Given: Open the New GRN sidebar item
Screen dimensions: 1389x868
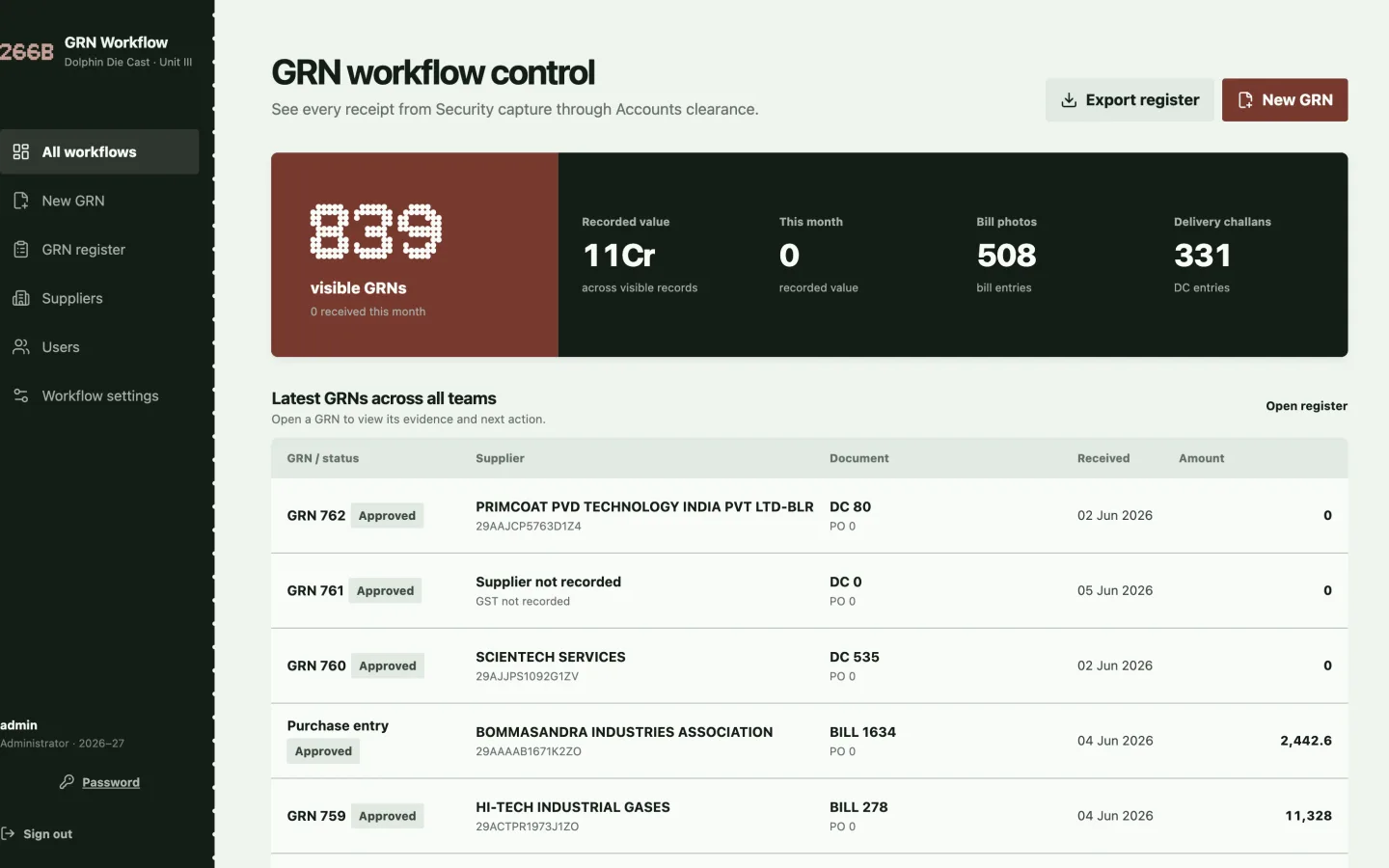Looking at the screenshot, I should [x=99, y=201].
